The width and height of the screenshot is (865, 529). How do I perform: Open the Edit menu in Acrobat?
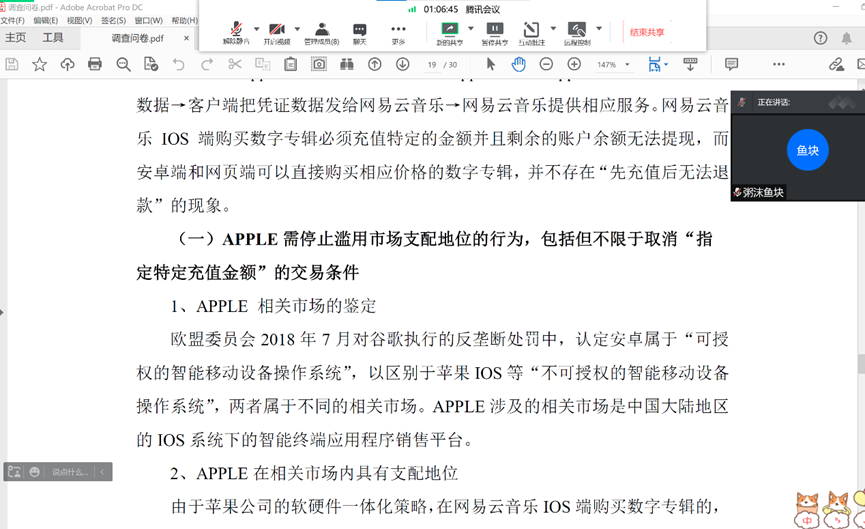45,20
